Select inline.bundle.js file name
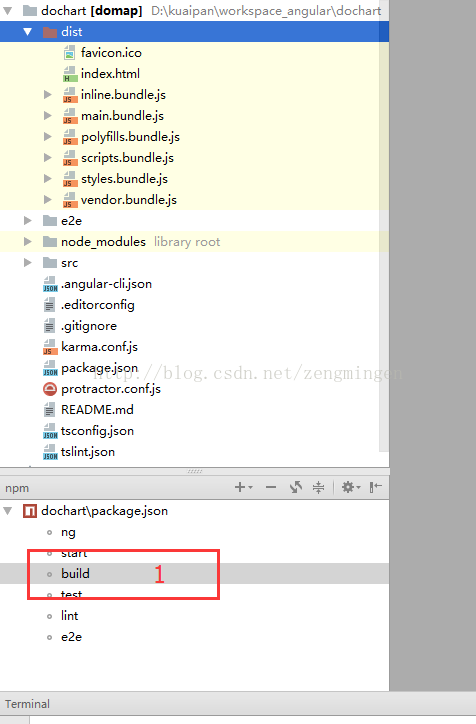The width and height of the screenshot is (476, 724). pyautogui.click(x=123, y=95)
